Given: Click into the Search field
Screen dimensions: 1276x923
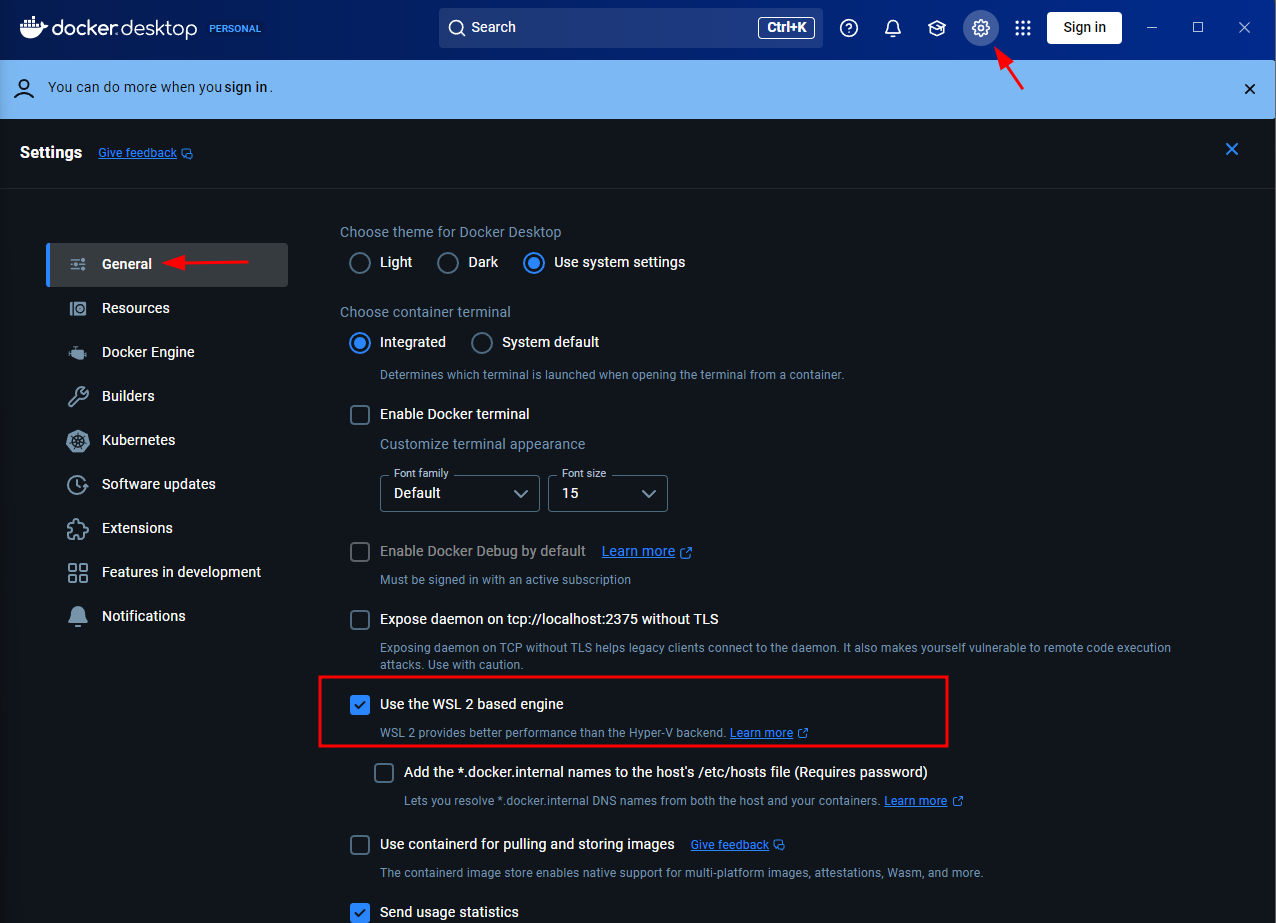Looking at the screenshot, I should click(600, 28).
